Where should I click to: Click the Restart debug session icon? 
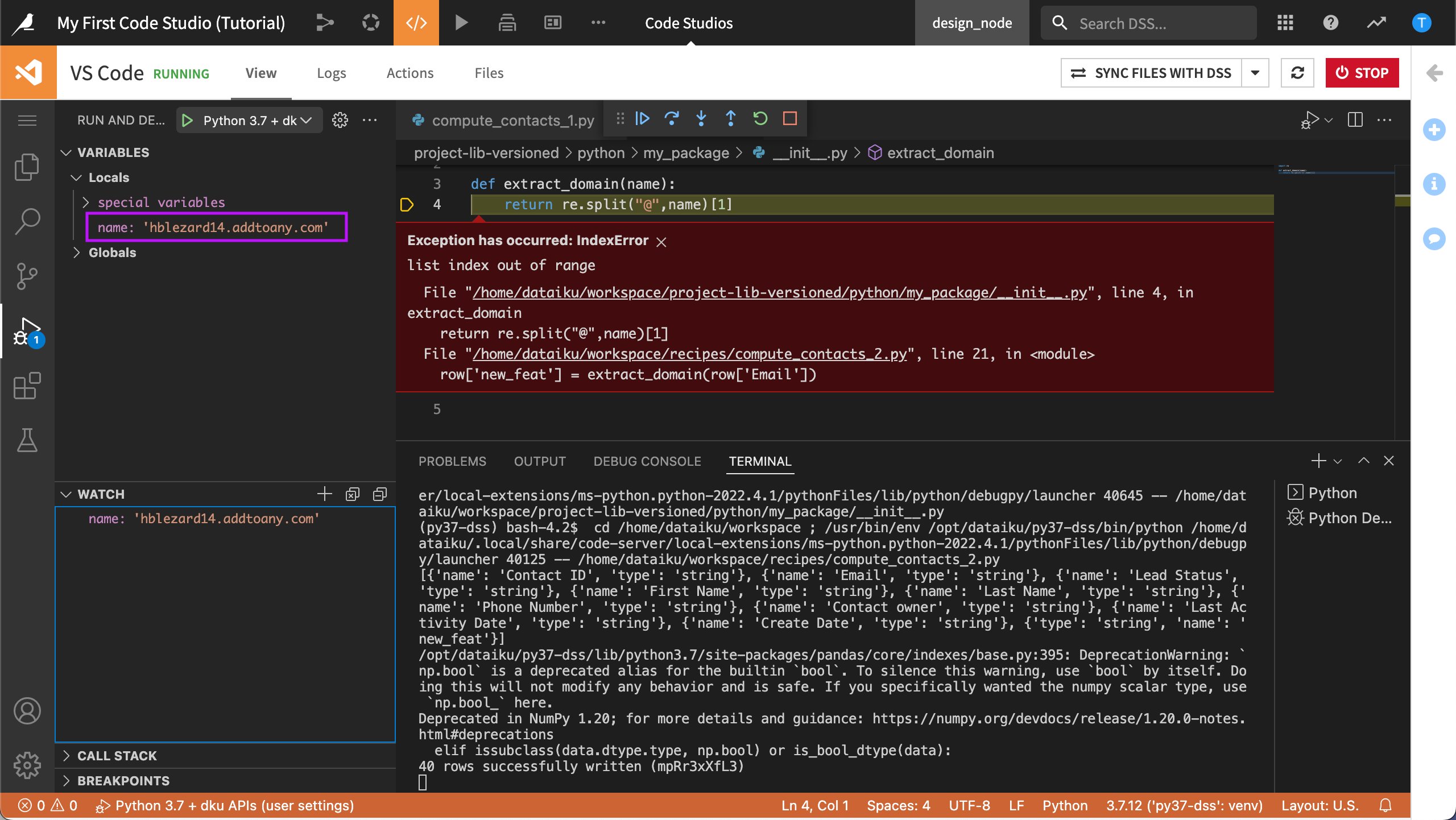[761, 119]
